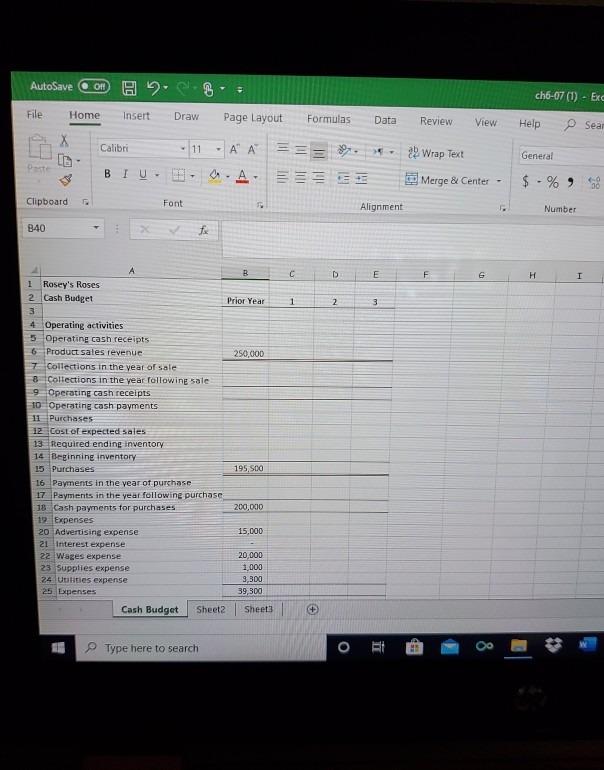Toggle Underline formatting
The height and width of the screenshot is (770, 604).
pos(143,174)
